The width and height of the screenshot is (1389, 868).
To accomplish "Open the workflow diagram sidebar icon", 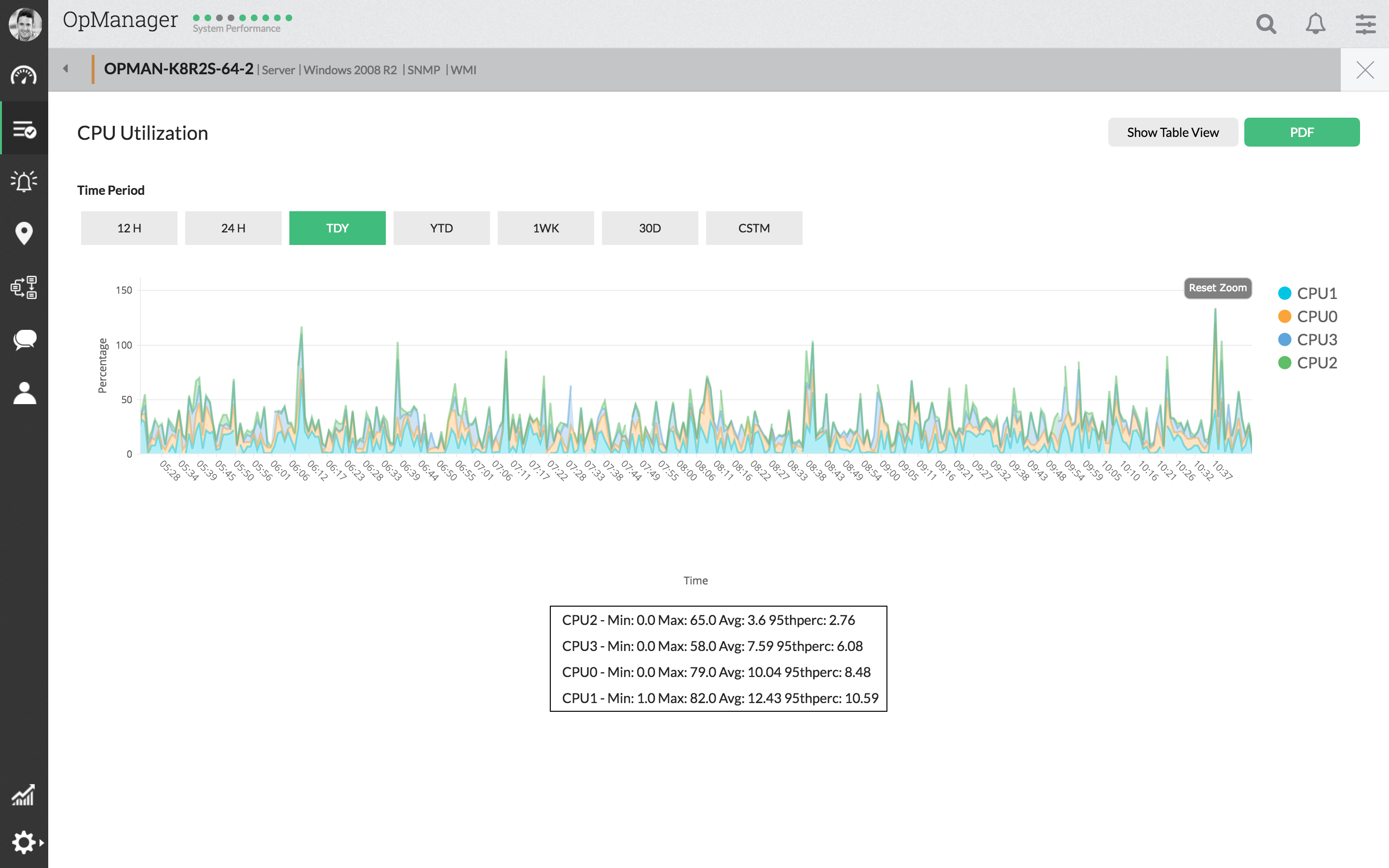I will click(x=24, y=287).
